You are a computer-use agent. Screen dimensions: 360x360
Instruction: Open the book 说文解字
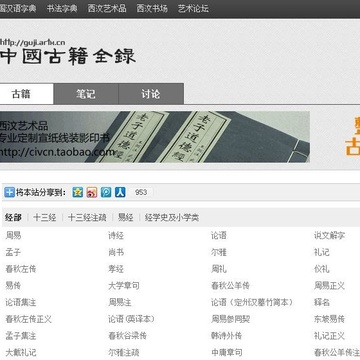point(329,236)
